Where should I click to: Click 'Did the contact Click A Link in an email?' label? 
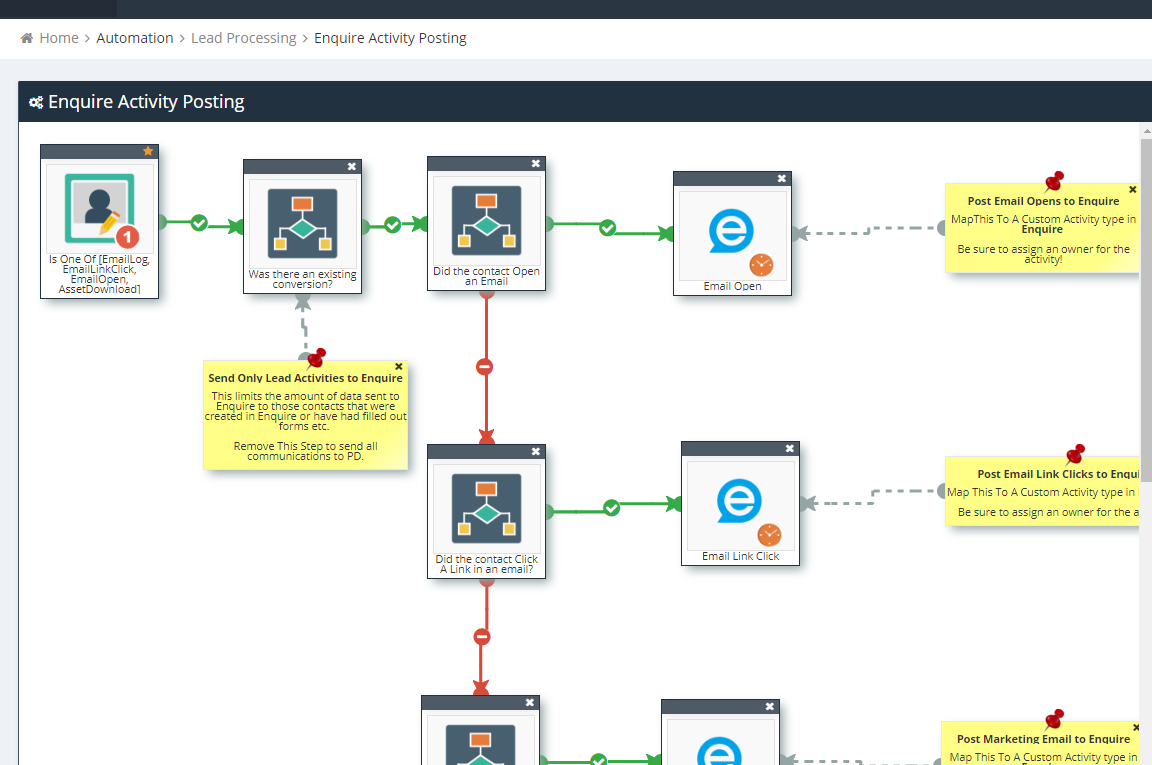[x=486, y=564]
